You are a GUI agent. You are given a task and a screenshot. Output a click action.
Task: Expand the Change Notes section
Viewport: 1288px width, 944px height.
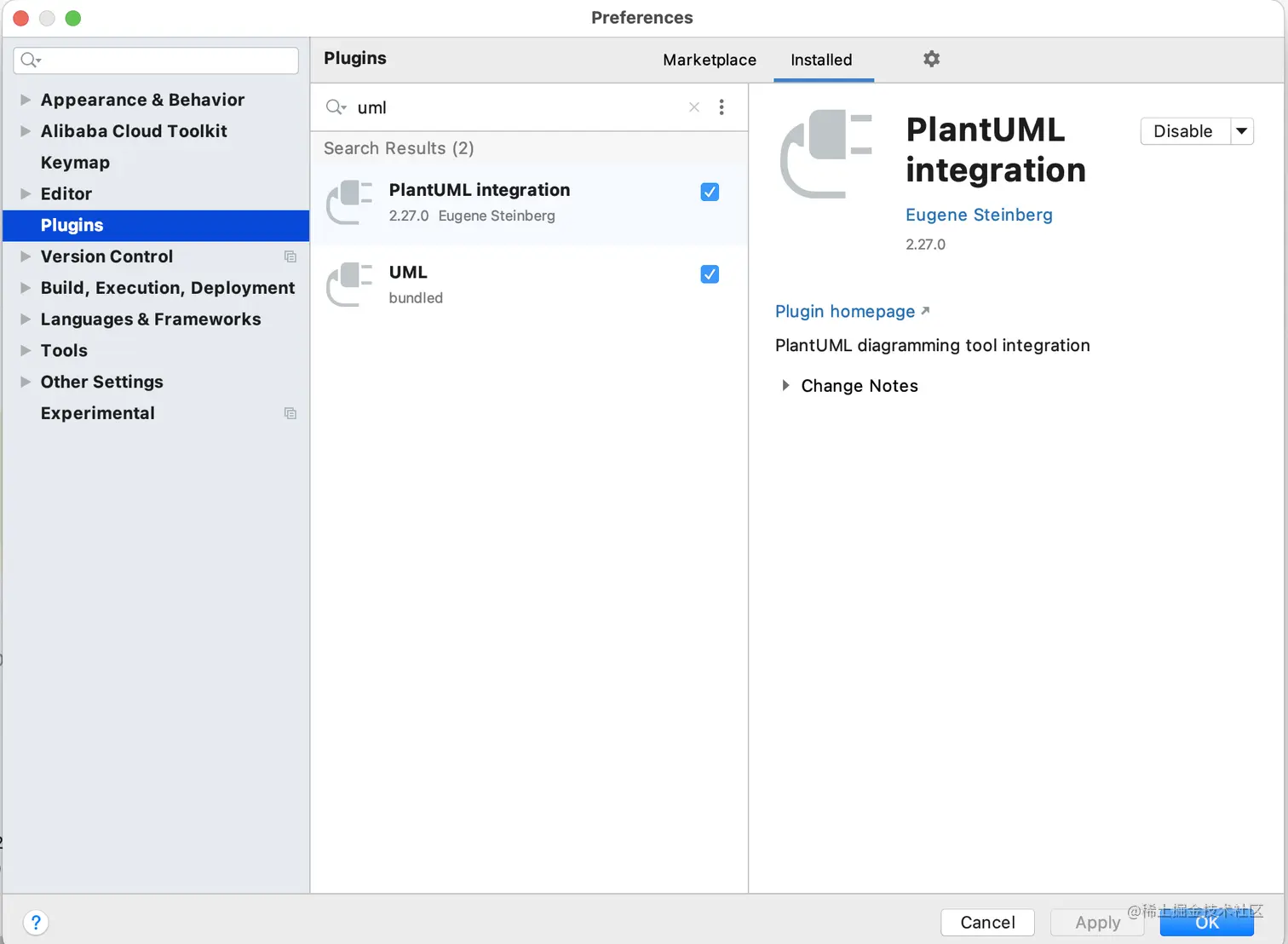[x=785, y=386]
